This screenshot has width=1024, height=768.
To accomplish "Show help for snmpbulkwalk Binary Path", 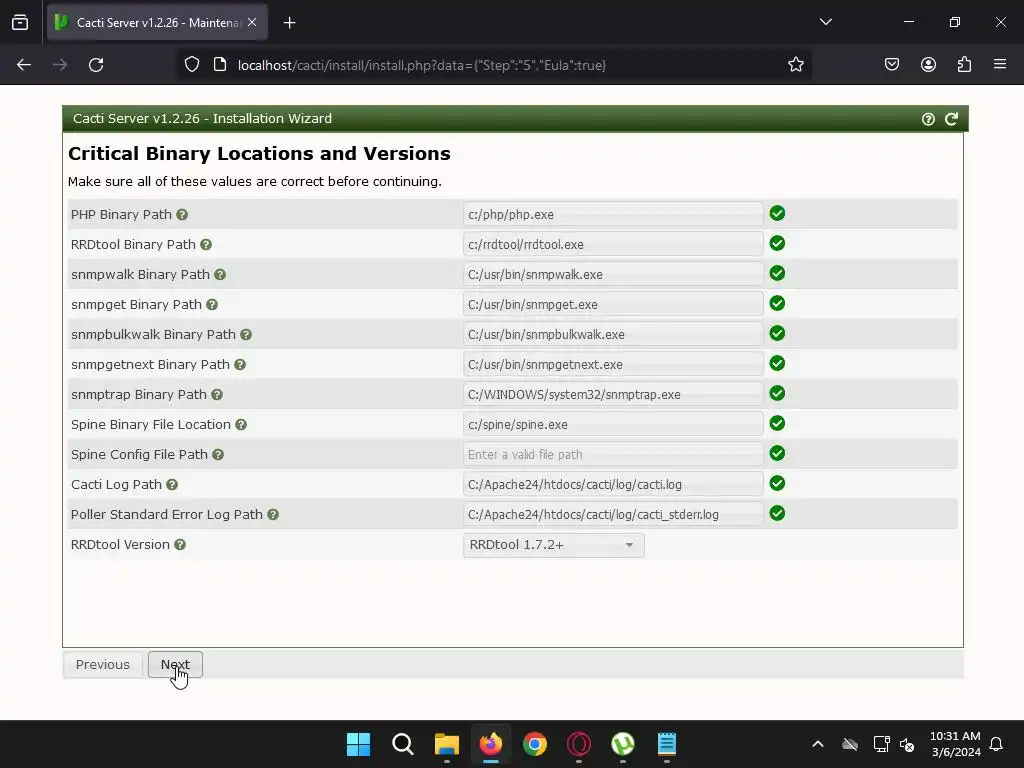I will coord(246,335).
